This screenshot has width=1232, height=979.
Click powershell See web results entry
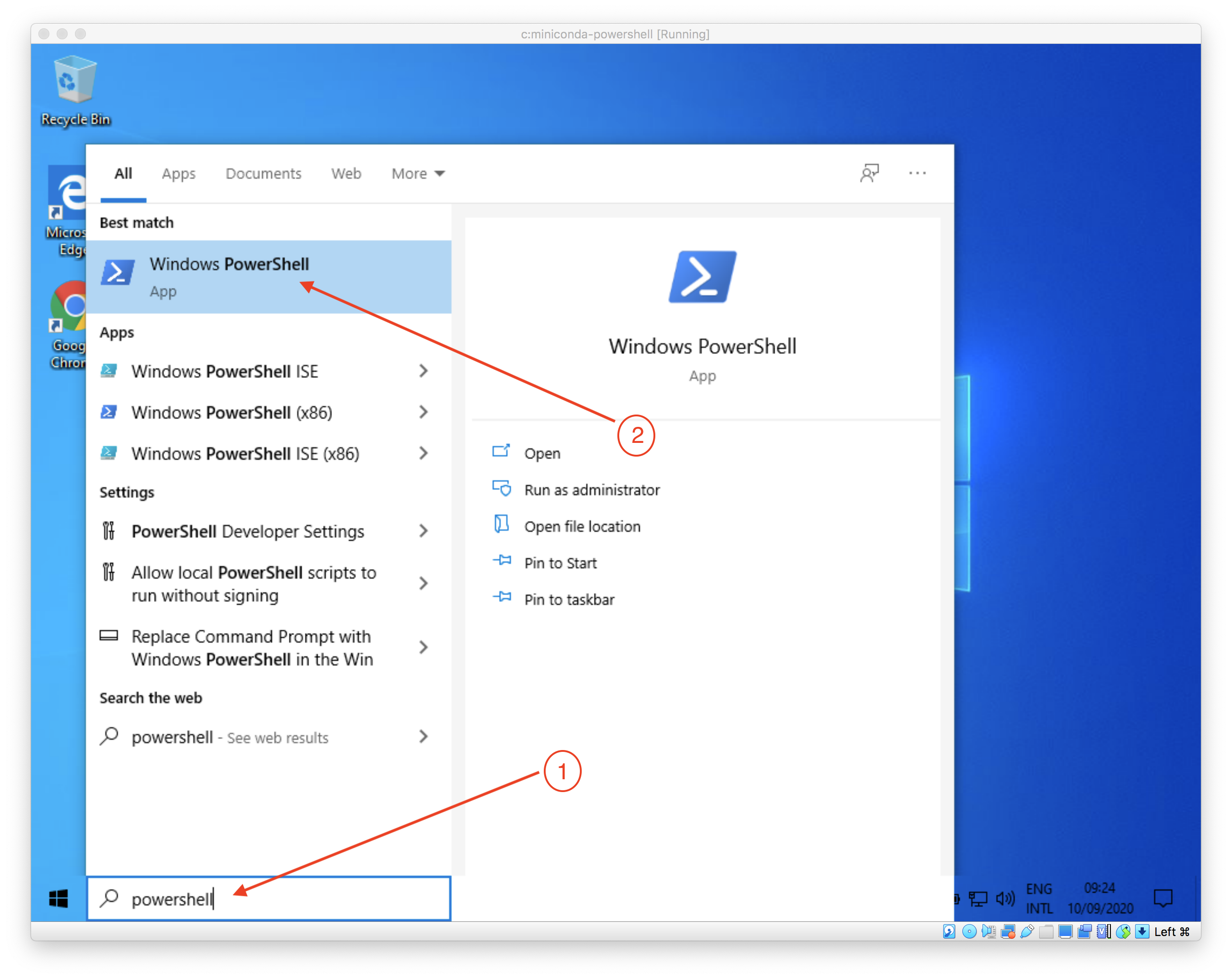click(269, 737)
